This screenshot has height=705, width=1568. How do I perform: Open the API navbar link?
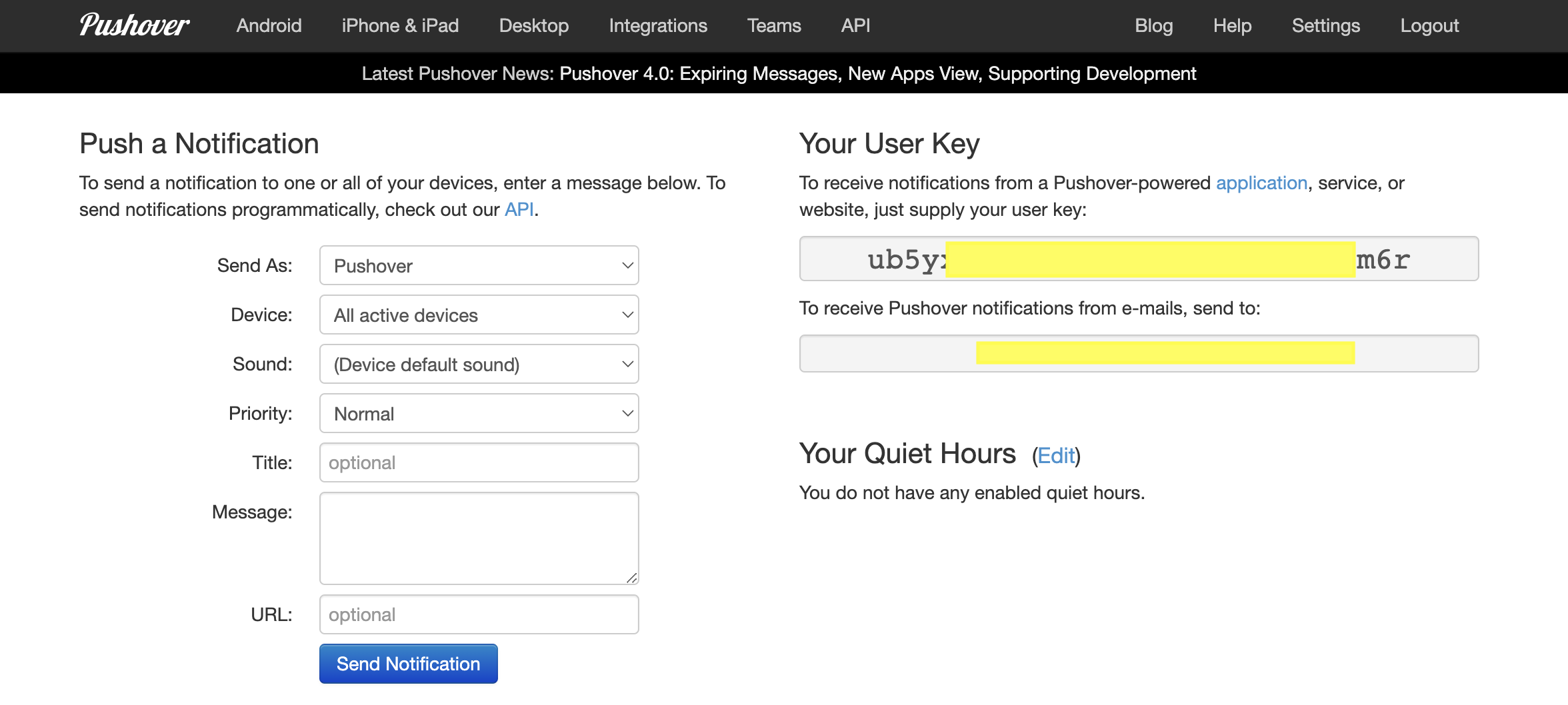coord(855,25)
